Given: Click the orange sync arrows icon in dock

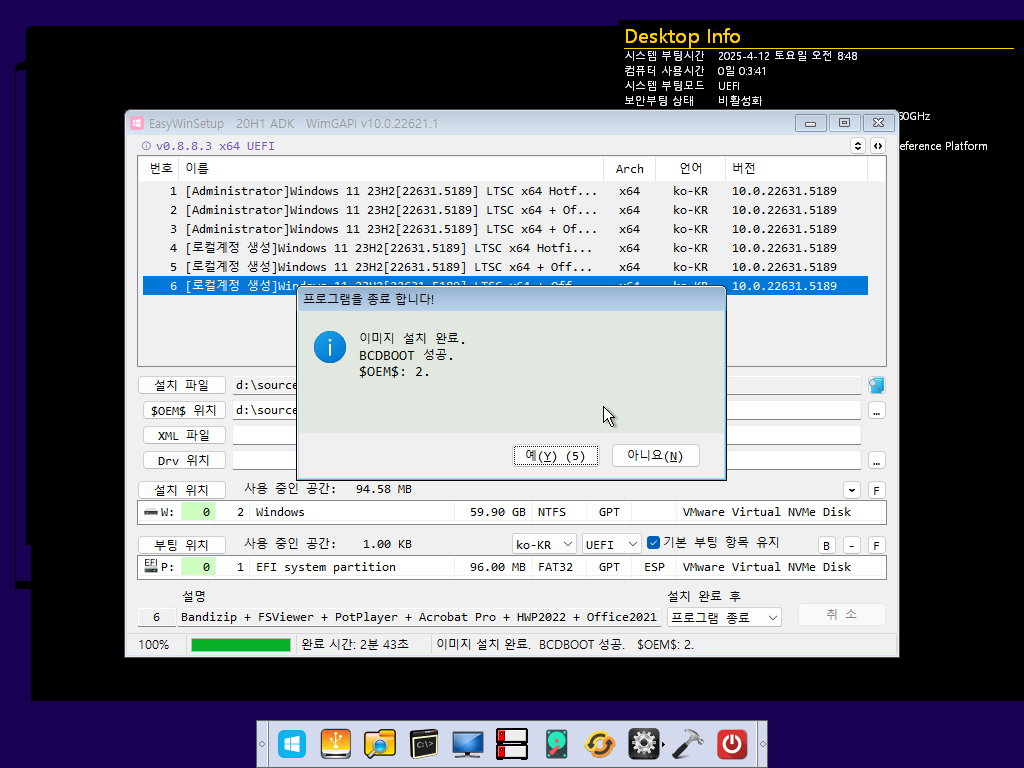Looking at the screenshot, I should click(x=600, y=744).
